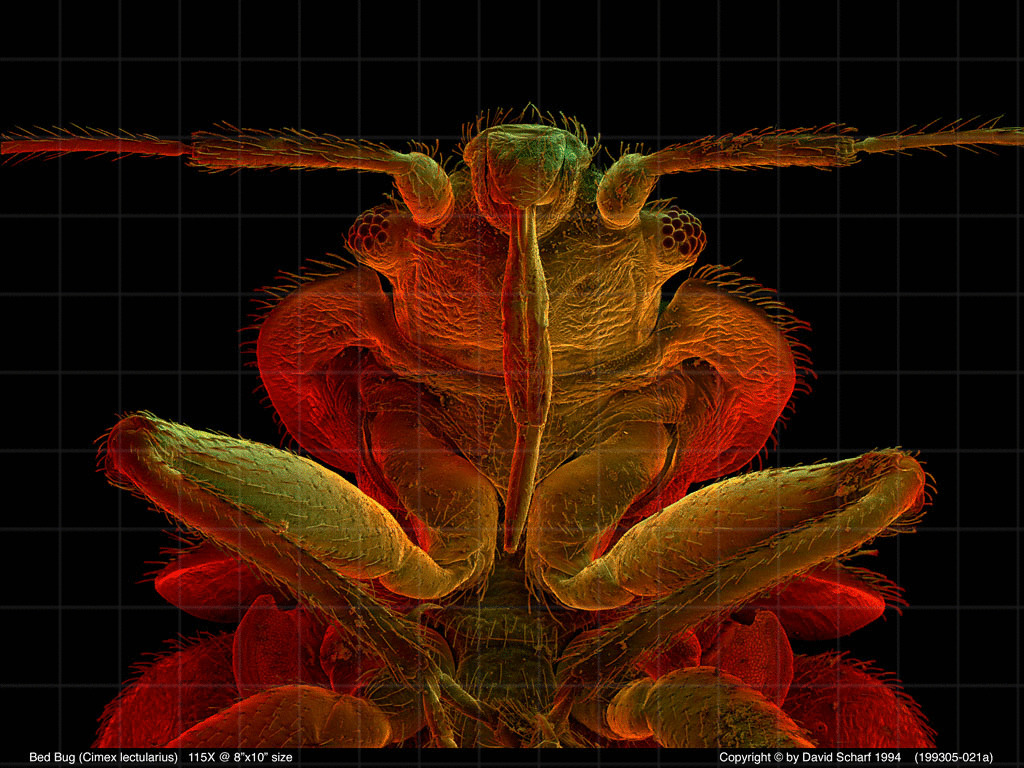Viewport: 1024px width, 768px height.
Task: Click the 'Copyright © by David Scharf 1994' text
Action: pyautogui.click(x=810, y=758)
